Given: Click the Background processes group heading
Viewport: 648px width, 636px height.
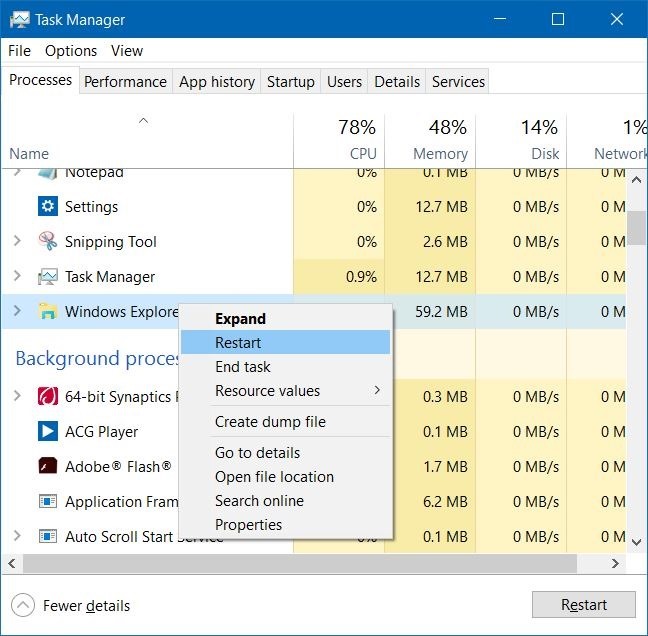Looking at the screenshot, I should point(98,358).
